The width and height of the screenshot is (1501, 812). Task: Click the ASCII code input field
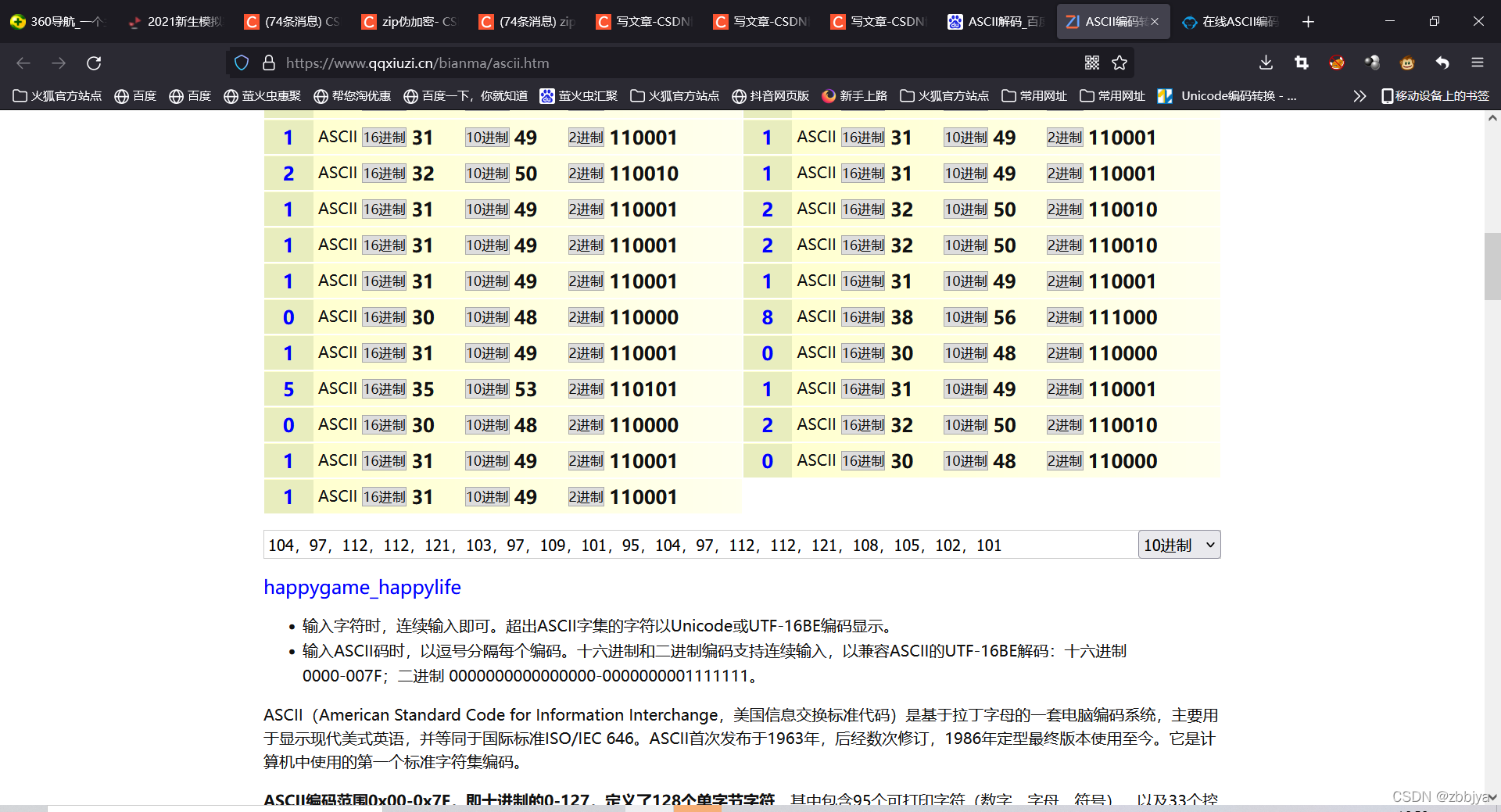coord(700,545)
